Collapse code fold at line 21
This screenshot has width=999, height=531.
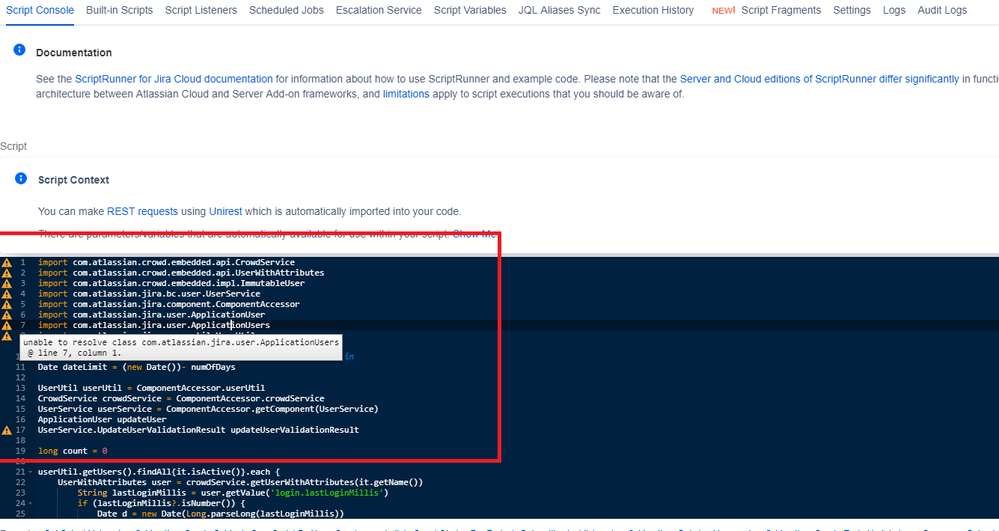pyautogui.click(x=30, y=472)
